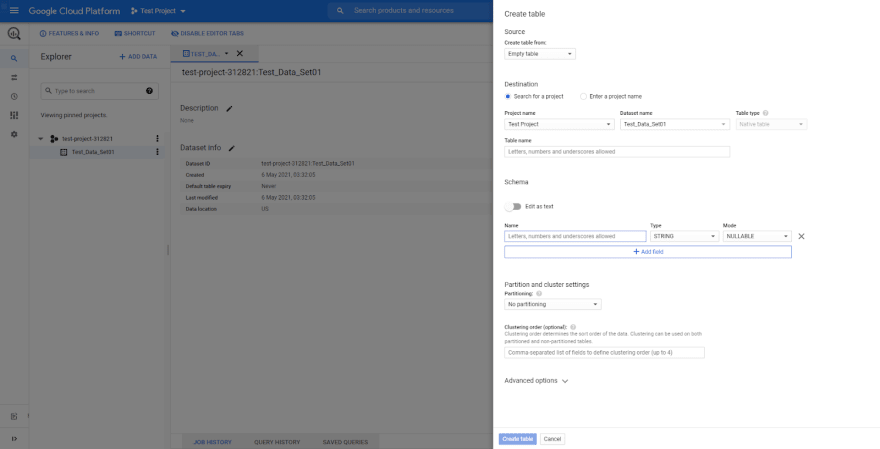Switch to the TEST_DA.. editor tab

(x=201, y=54)
